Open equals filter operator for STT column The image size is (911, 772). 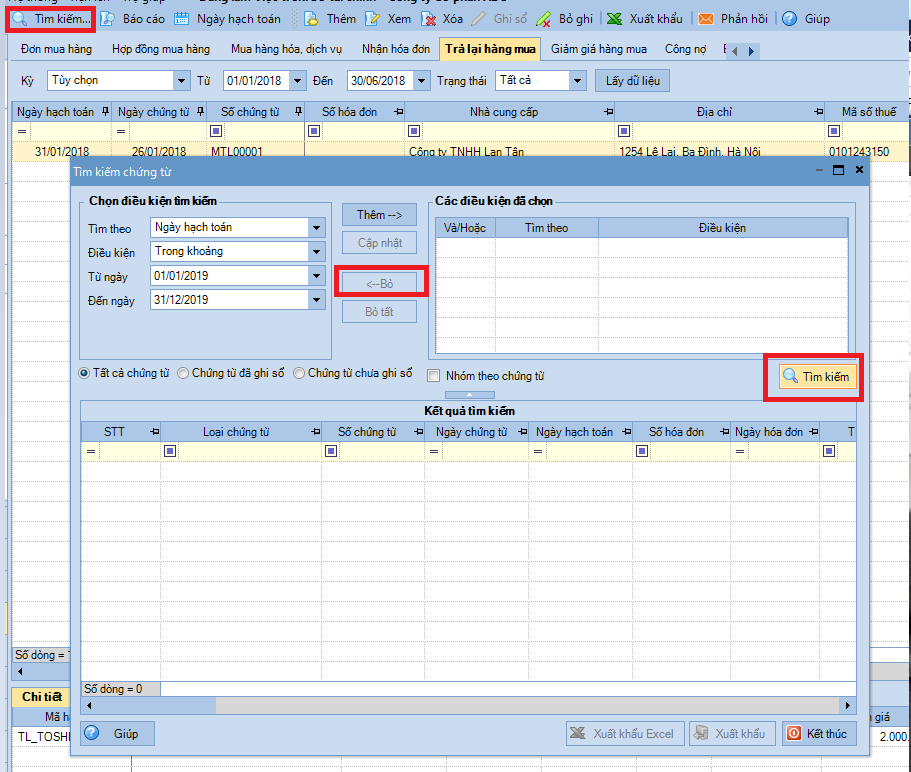pyautogui.click(x=91, y=451)
